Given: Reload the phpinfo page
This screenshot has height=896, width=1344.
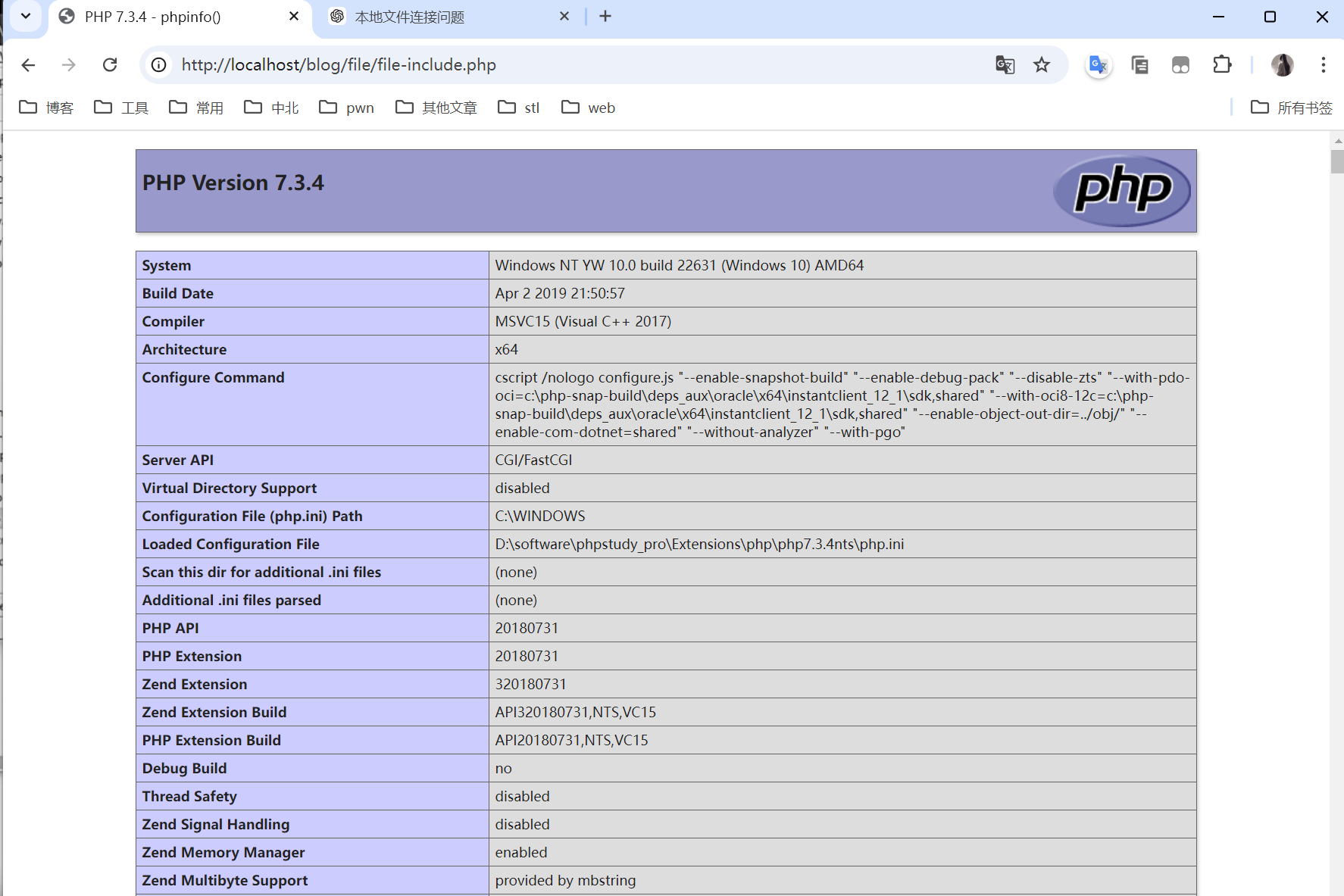Looking at the screenshot, I should [x=110, y=65].
